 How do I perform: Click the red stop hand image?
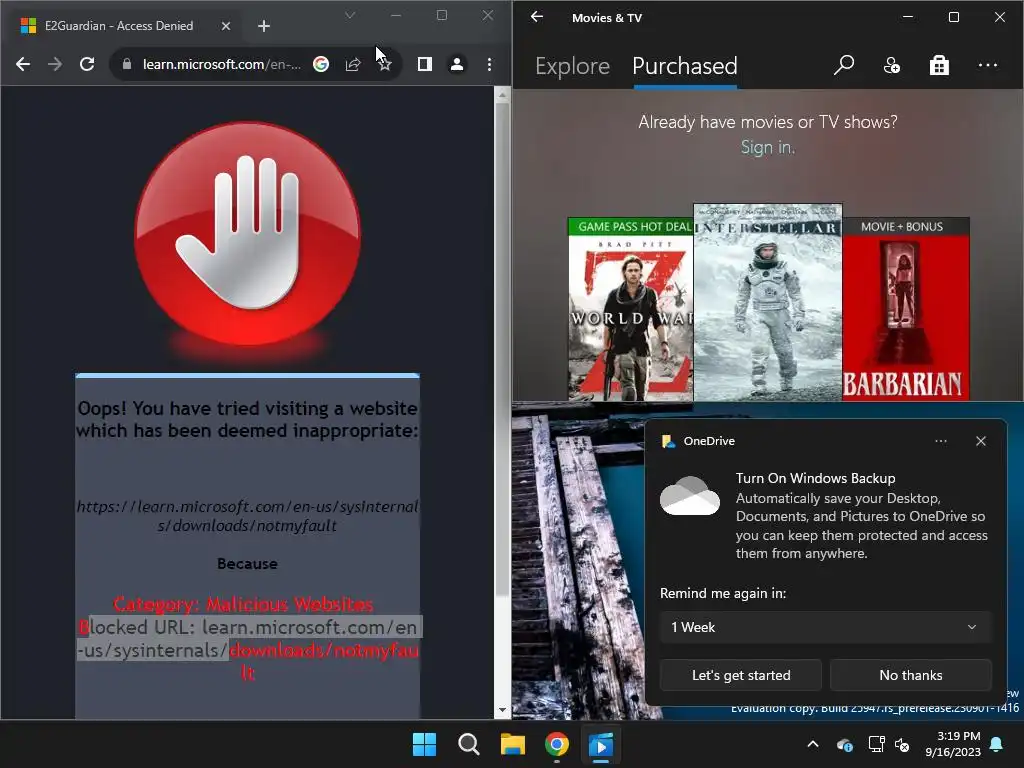click(x=248, y=234)
